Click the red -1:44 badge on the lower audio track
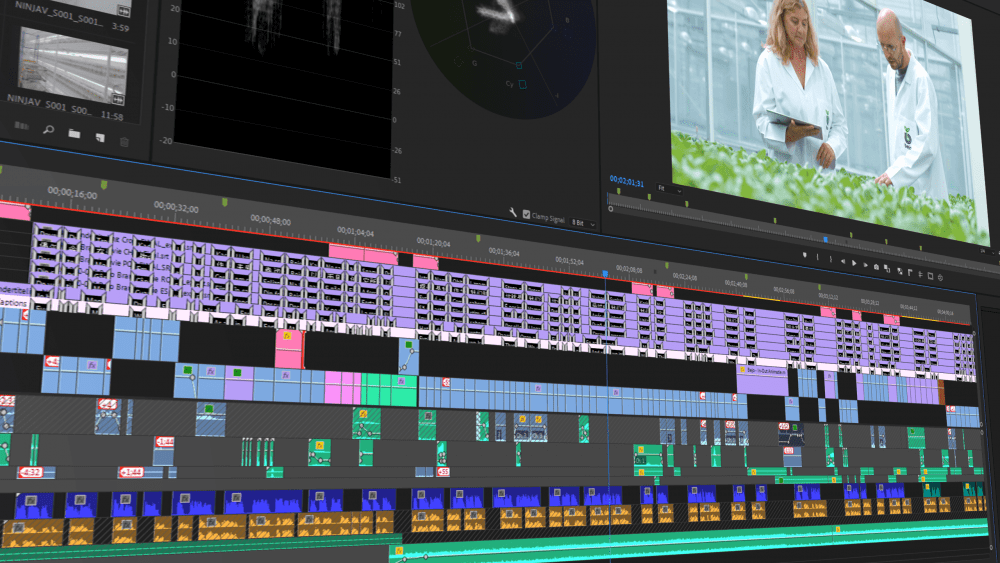1000x563 pixels. [x=131, y=472]
